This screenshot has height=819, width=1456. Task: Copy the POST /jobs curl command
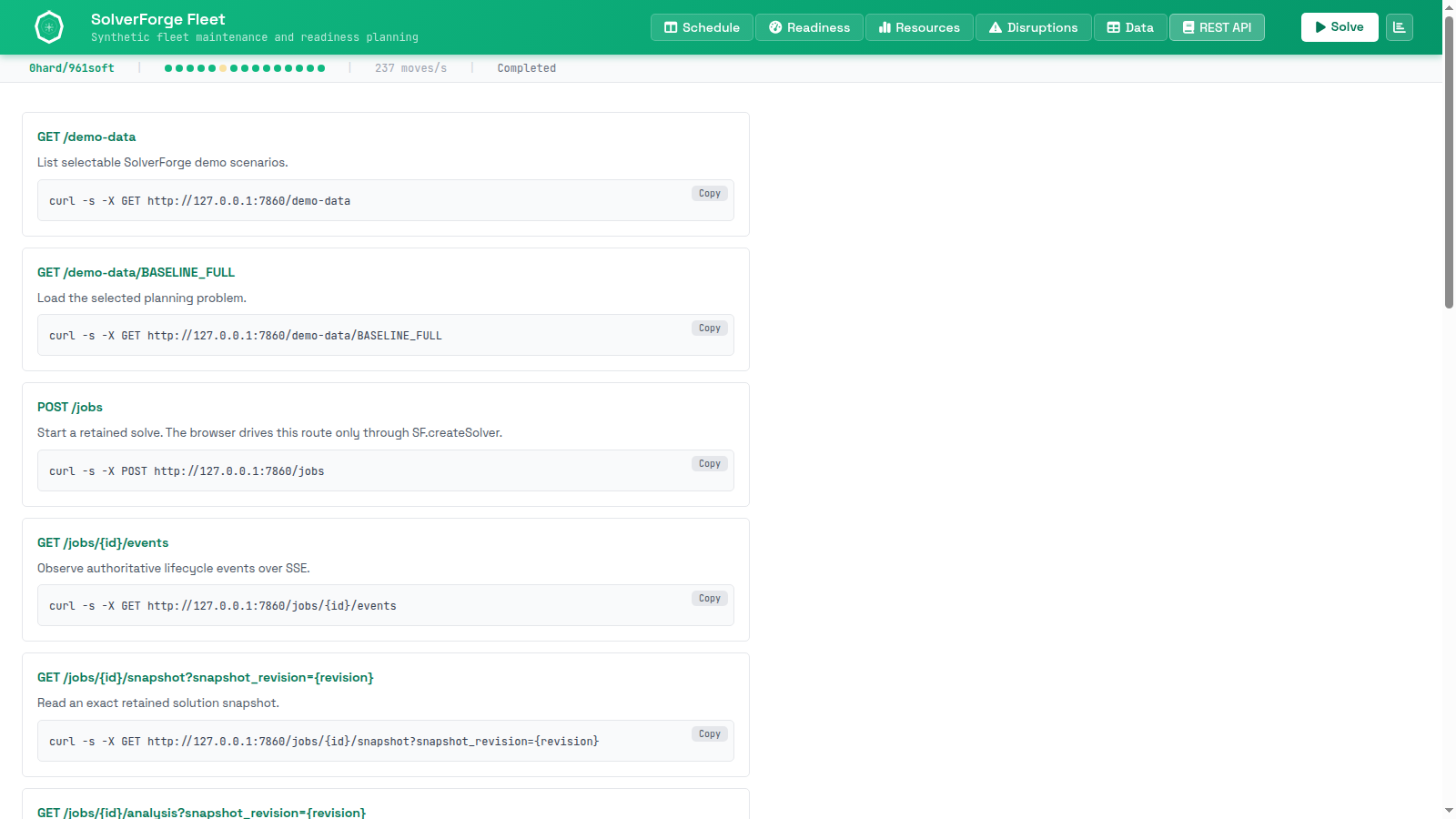point(710,464)
